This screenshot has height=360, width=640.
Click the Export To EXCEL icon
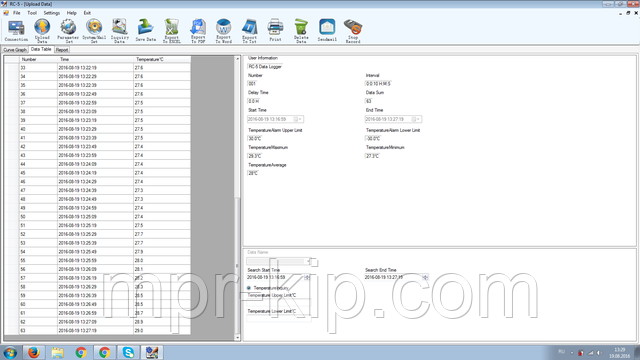pos(172,31)
